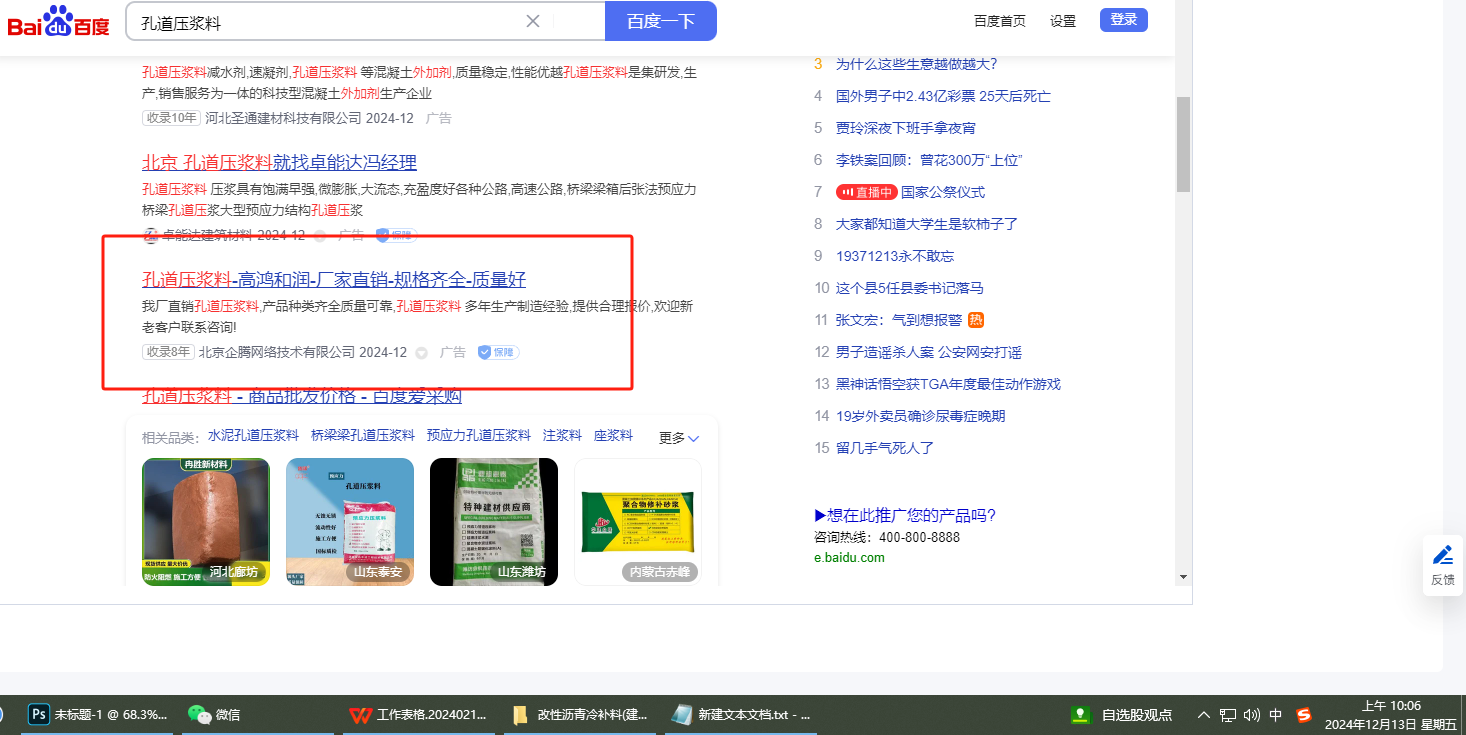This screenshot has width=1466, height=735.
Task: Open hot search 贾玲深夜下班手拿夜宵
Action: click(906, 128)
